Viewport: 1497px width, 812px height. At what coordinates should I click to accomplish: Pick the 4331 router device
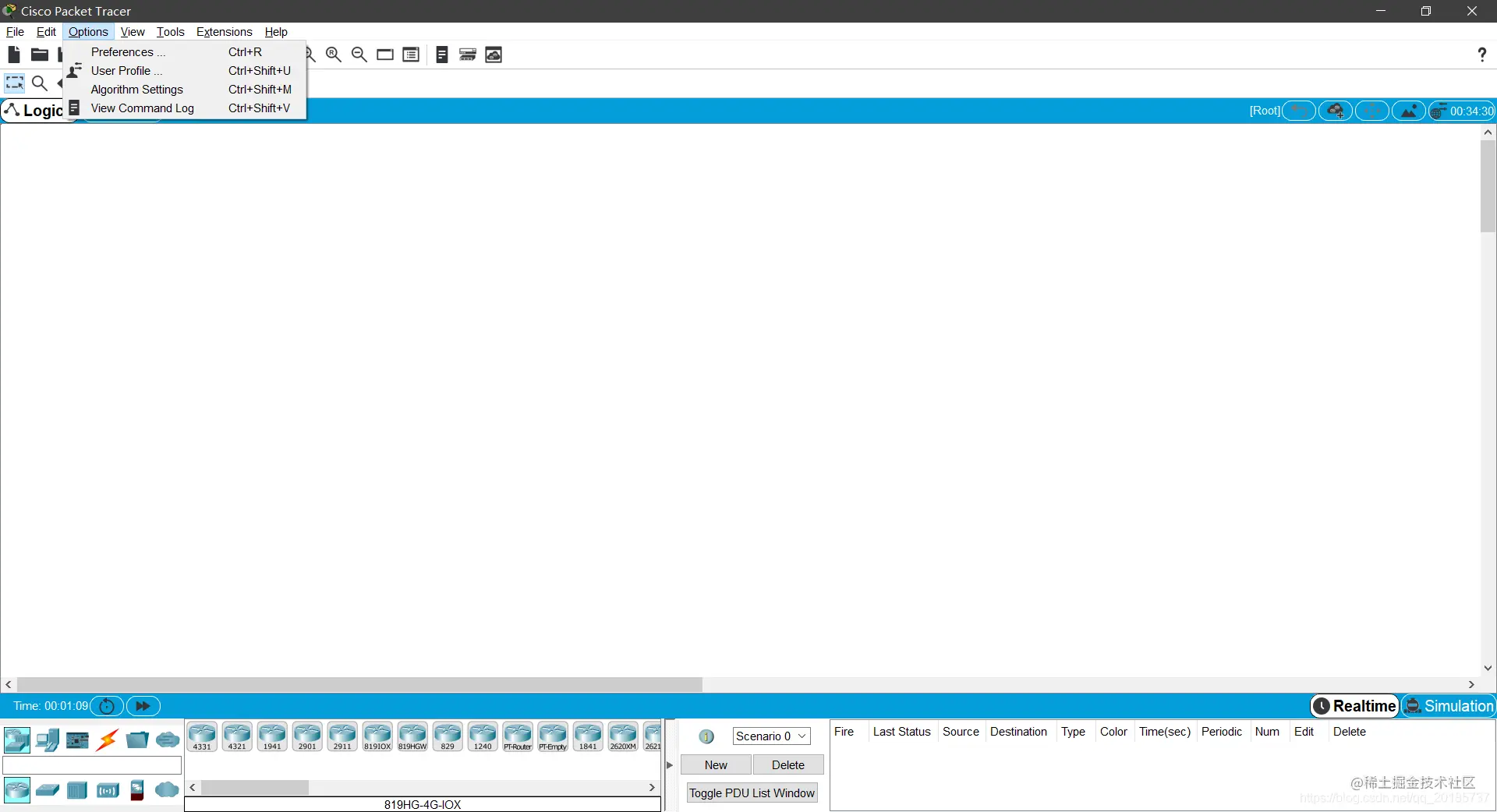[x=202, y=736]
